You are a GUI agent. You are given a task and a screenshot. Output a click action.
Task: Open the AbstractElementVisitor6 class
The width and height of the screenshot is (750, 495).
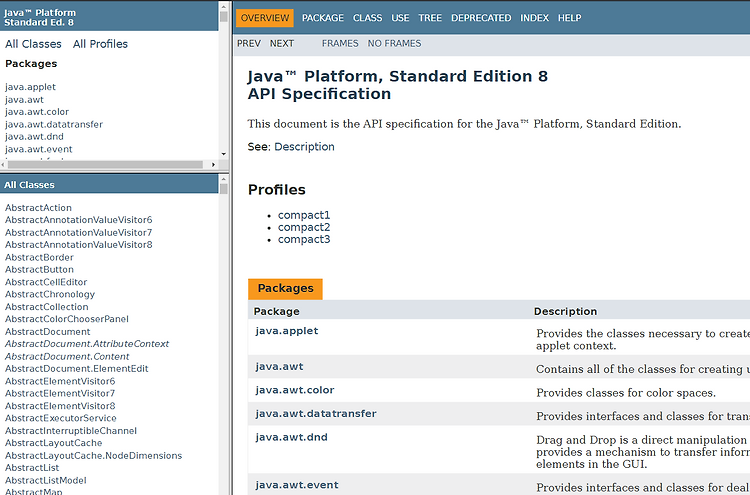[x=60, y=381]
